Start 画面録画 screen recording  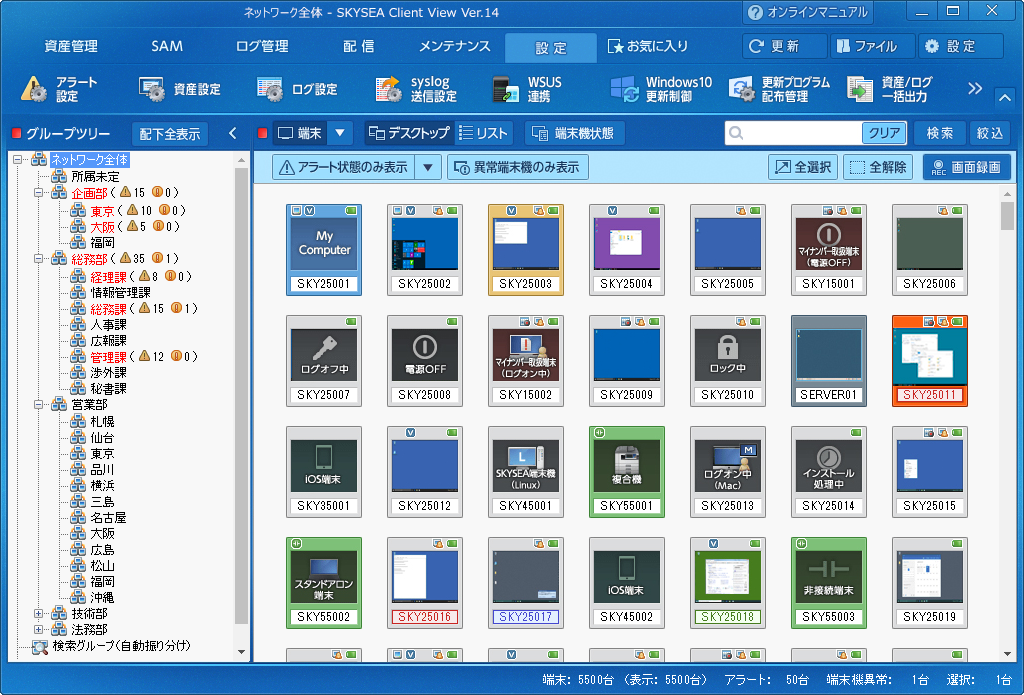(967, 167)
